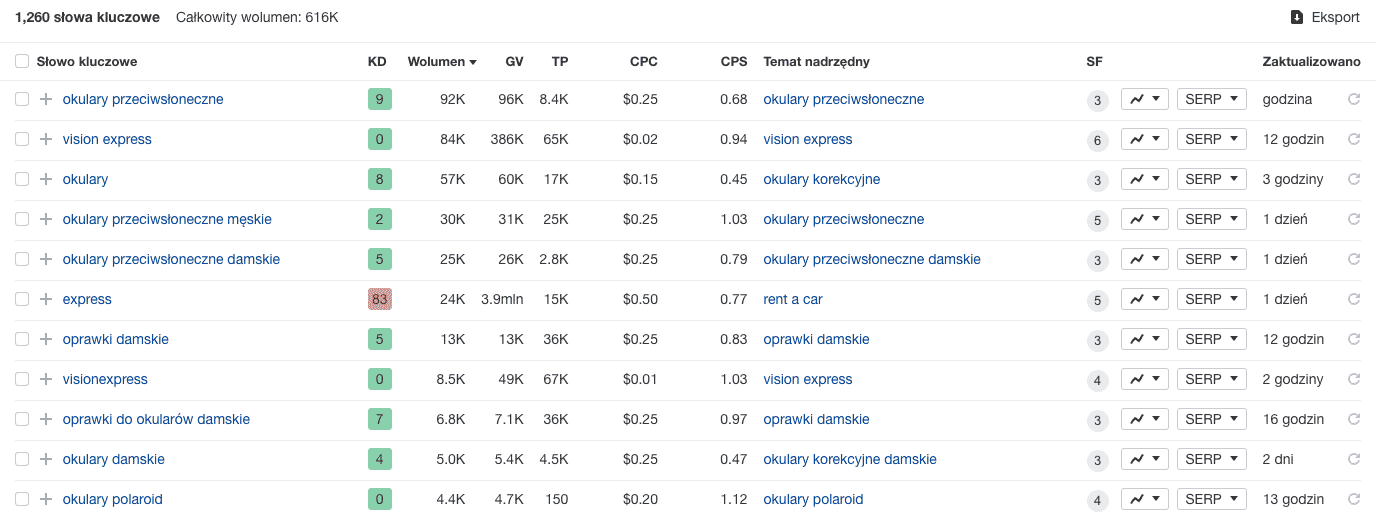
Task: Sort table by KD column header
Action: pos(377,61)
